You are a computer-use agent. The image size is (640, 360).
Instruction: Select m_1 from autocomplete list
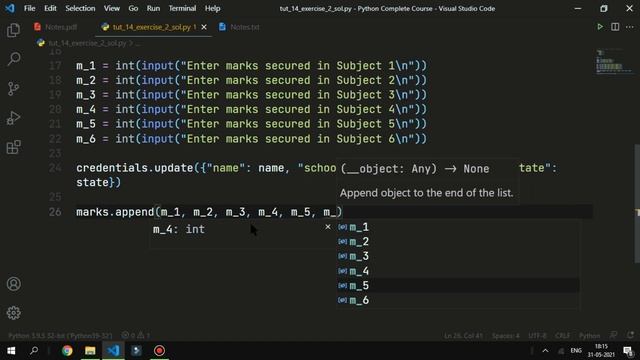click(x=458, y=227)
